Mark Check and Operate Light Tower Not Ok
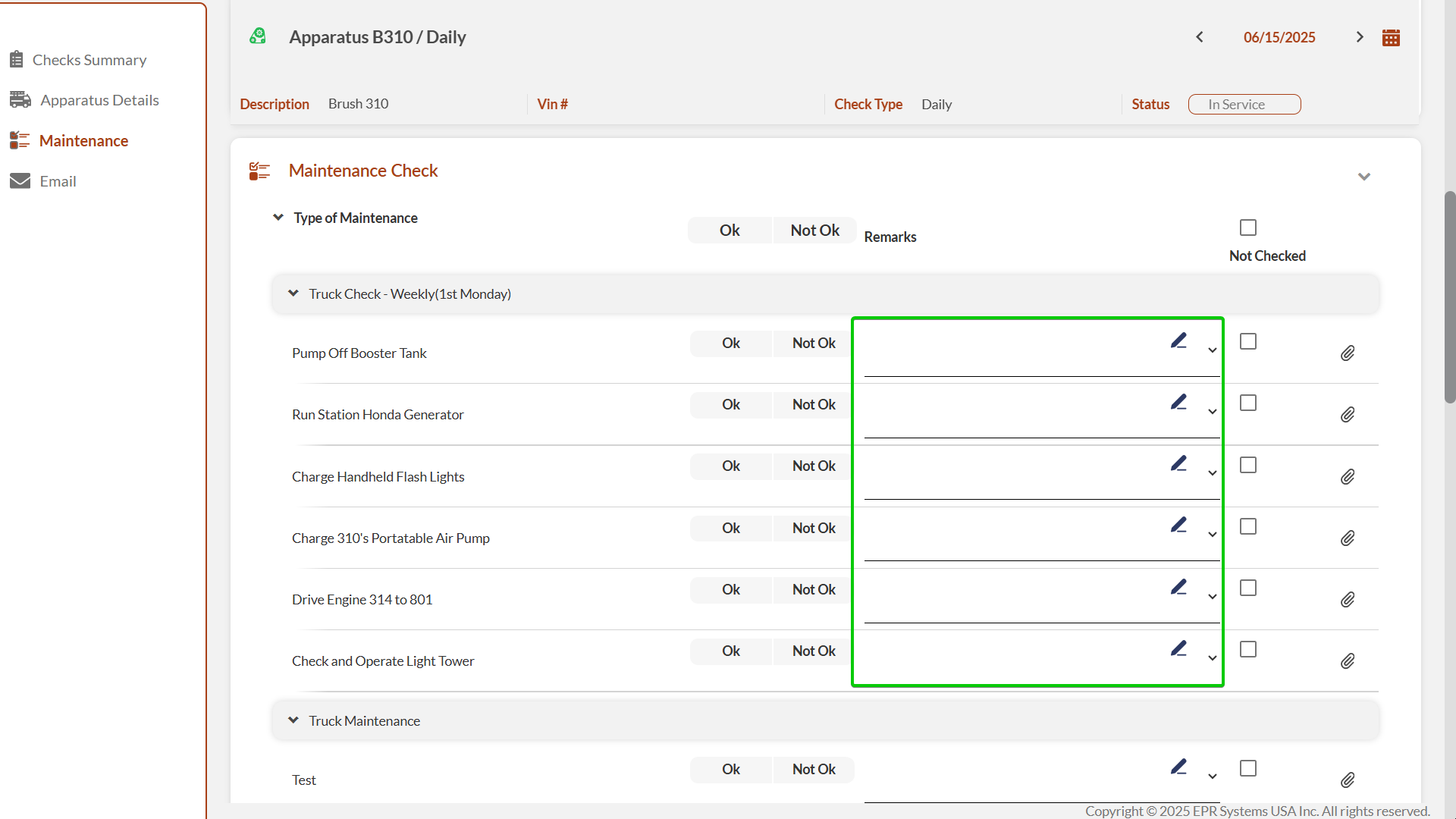The image size is (1456, 819). [814, 651]
